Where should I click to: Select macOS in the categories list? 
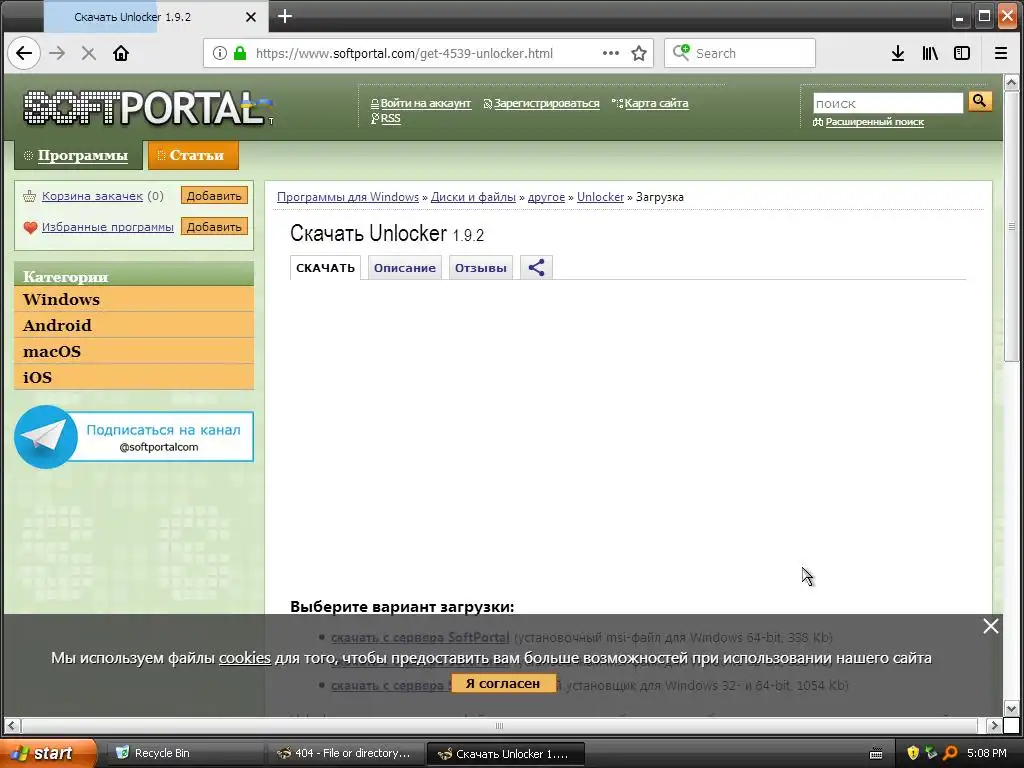134,351
